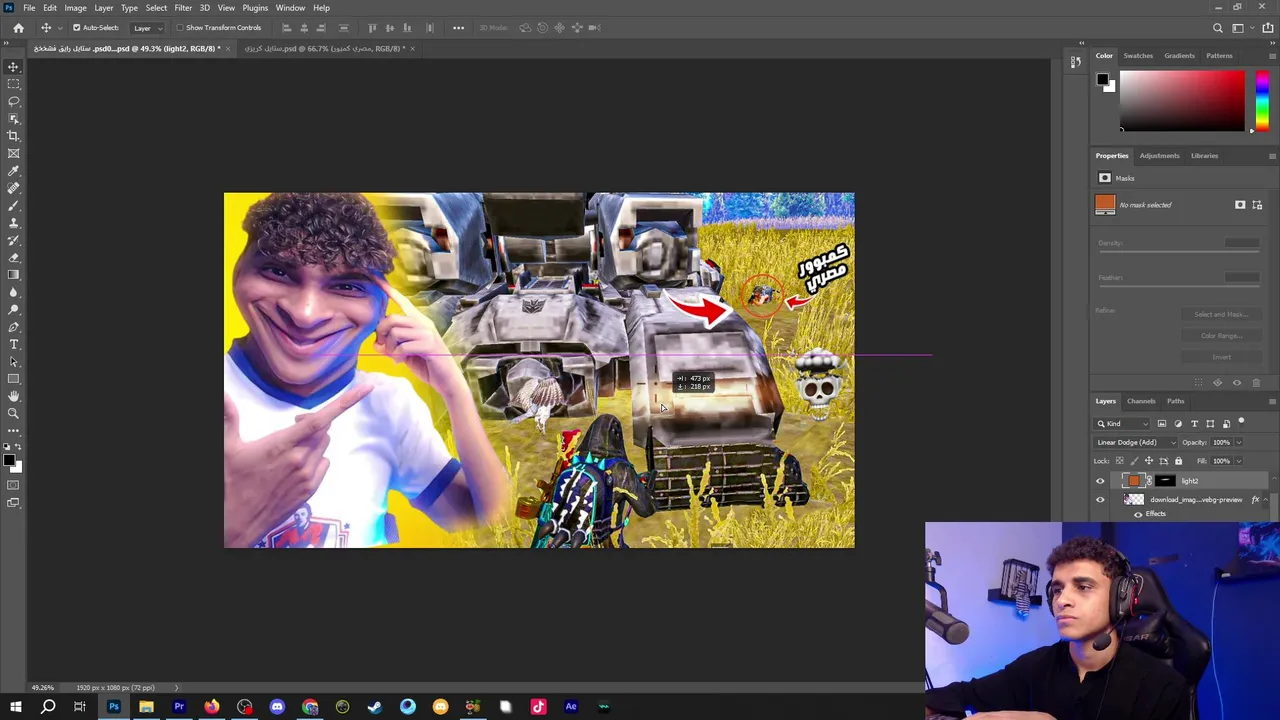Filter layers by type layer icon

click(x=1194, y=423)
